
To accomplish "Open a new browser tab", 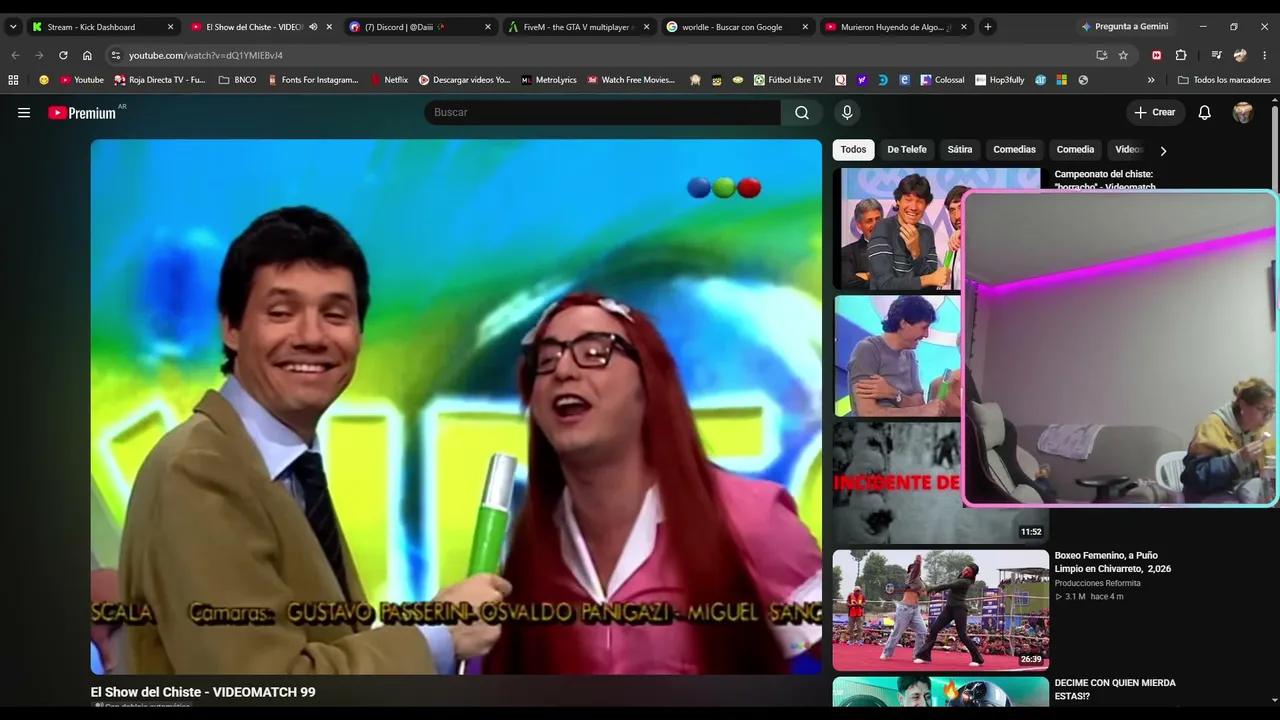I will coord(988,27).
